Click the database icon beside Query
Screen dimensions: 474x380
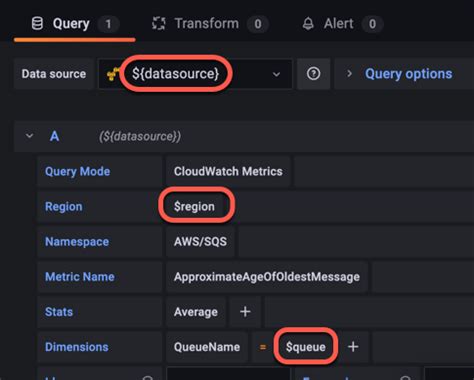(x=37, y=24)
